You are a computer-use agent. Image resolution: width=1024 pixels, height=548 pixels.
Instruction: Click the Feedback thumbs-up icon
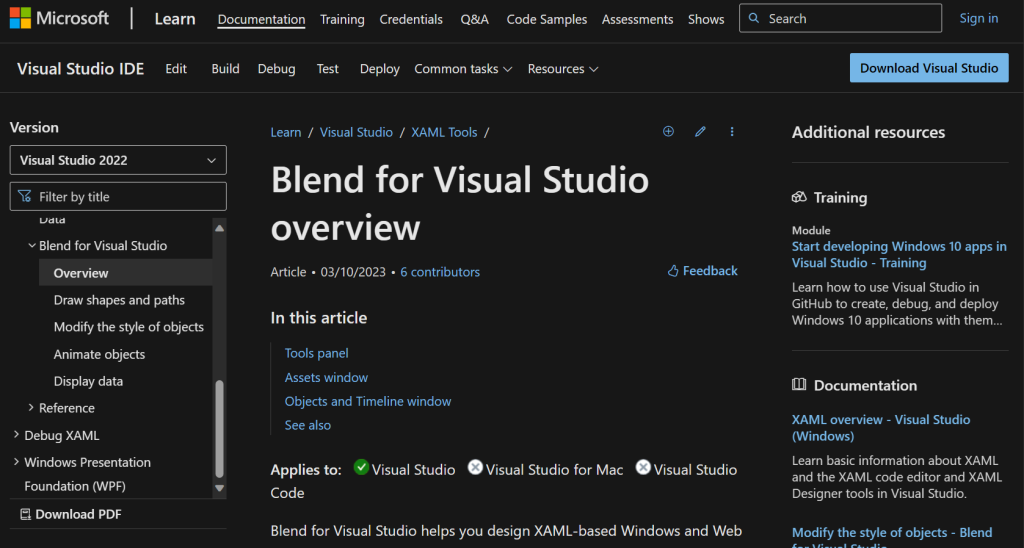673,271
